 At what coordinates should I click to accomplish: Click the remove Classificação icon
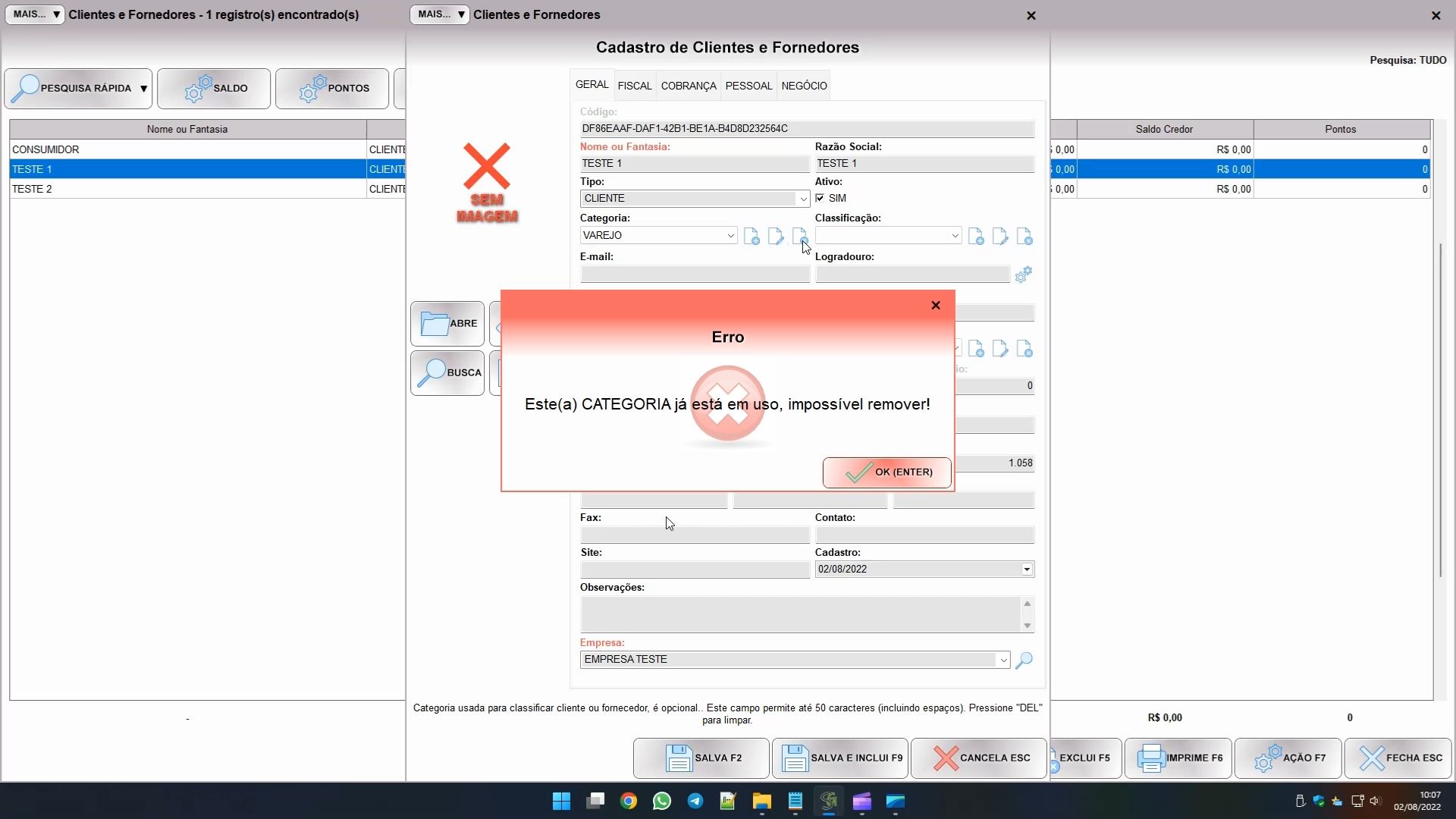click(x=1025, y=237)
